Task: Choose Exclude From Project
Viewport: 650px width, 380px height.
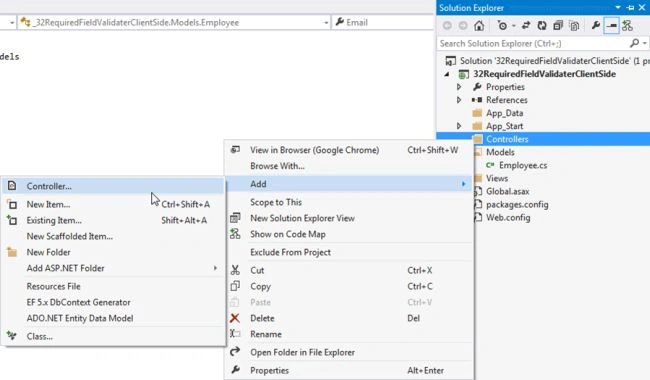Action: (349, 252)
